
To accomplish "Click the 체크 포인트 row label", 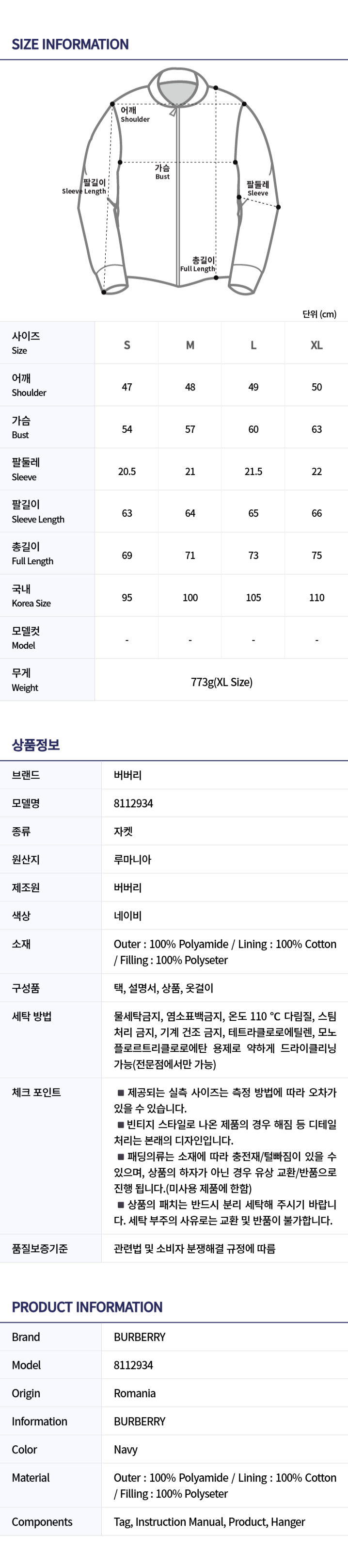I will click(36, 1092).
